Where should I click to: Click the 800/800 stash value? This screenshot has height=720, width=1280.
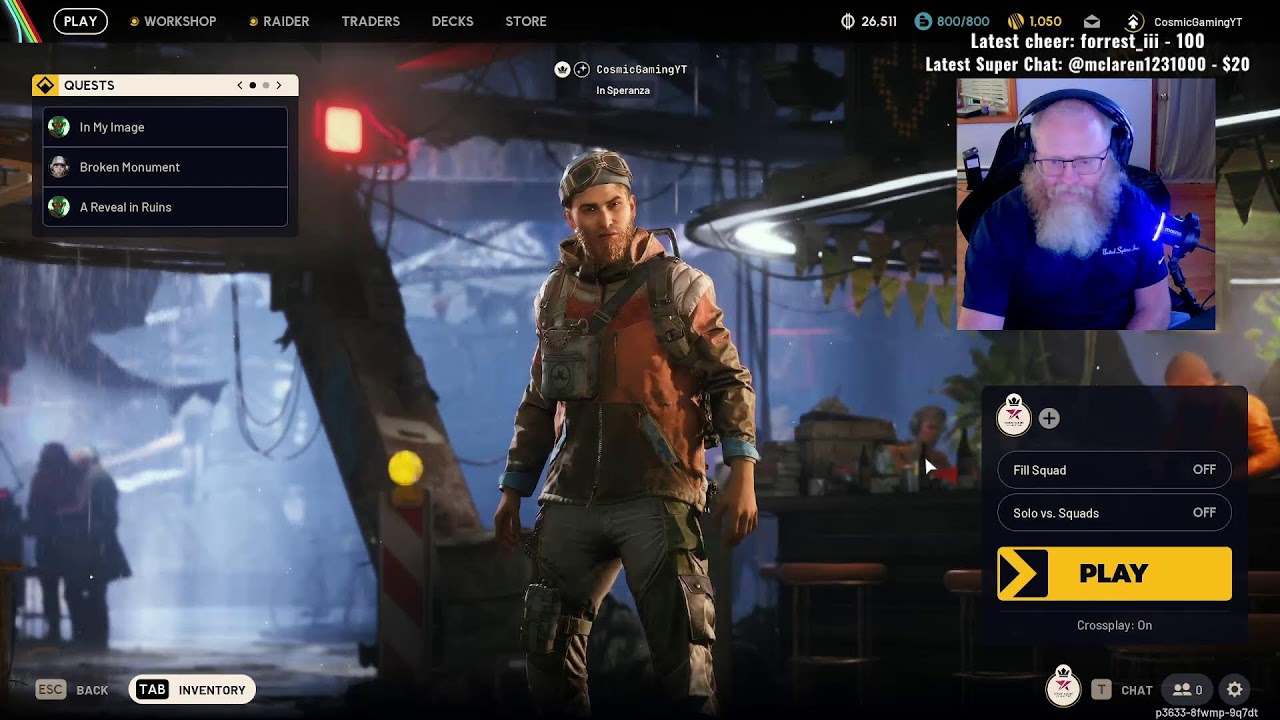click(963, 22)
